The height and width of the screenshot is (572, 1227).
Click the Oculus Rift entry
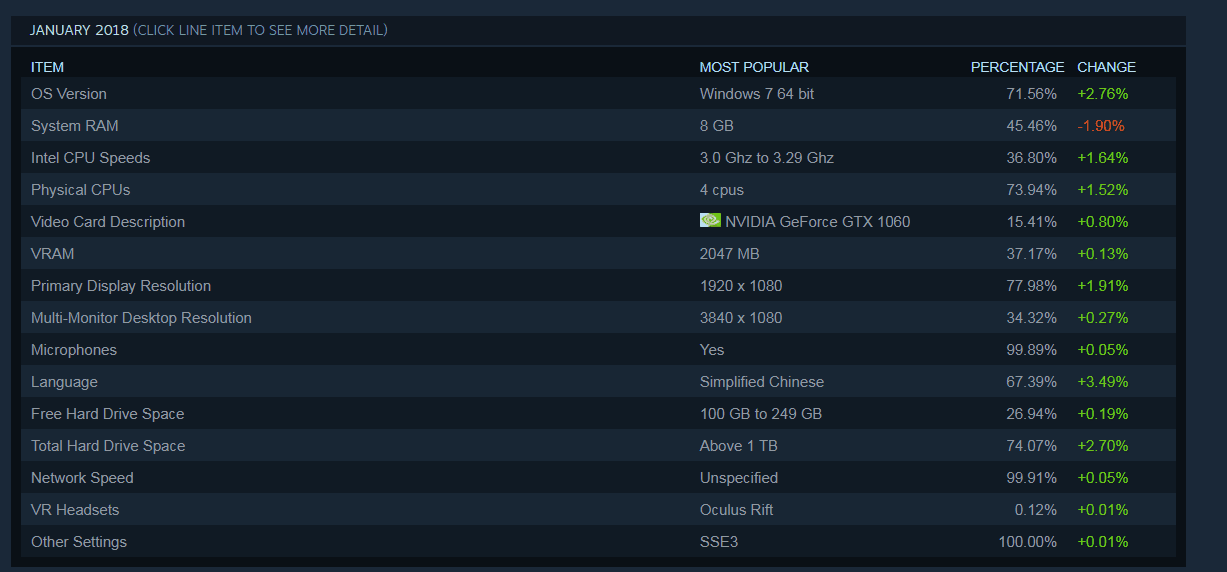click(736, 510)
